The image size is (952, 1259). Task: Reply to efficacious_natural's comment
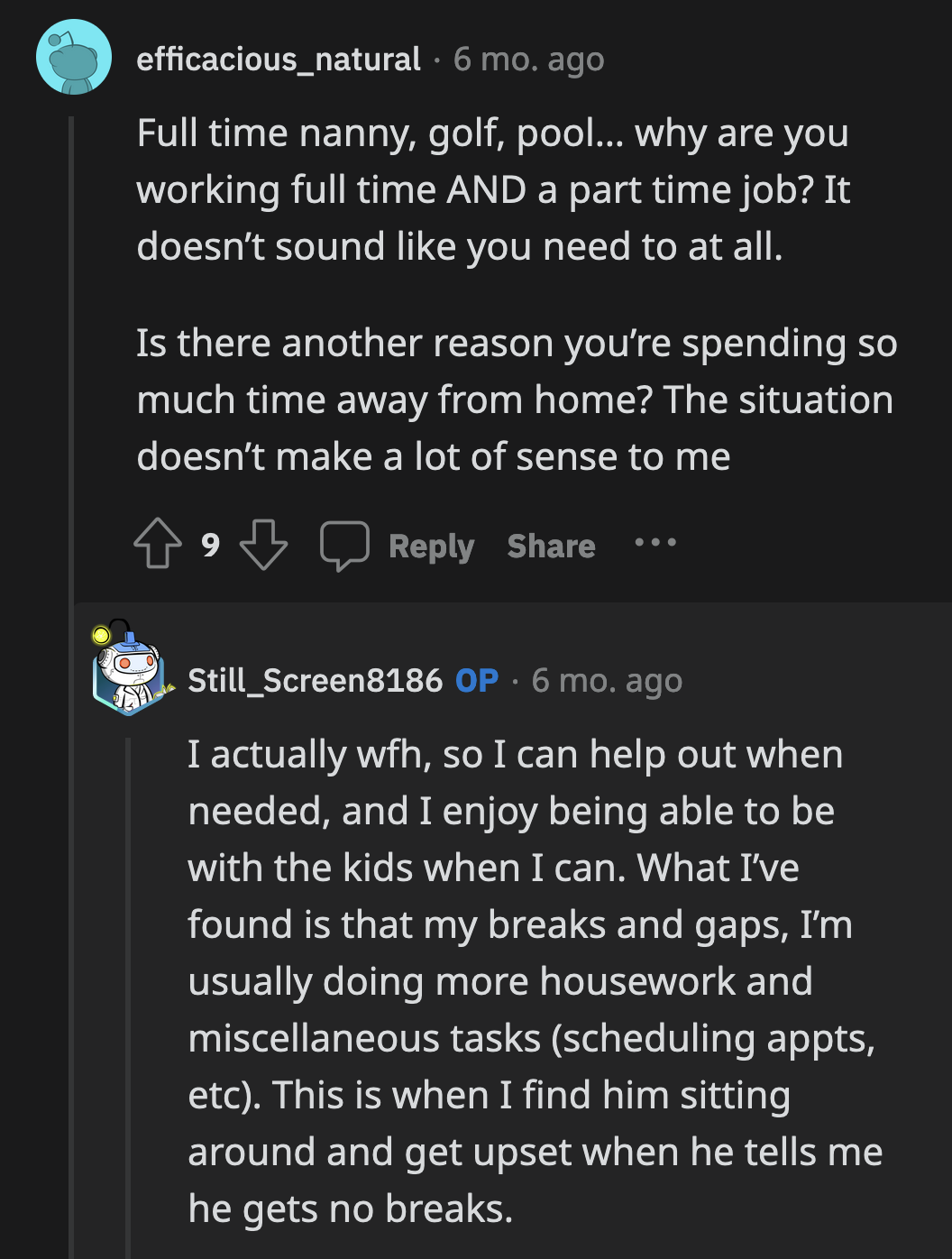click(430, 545)
